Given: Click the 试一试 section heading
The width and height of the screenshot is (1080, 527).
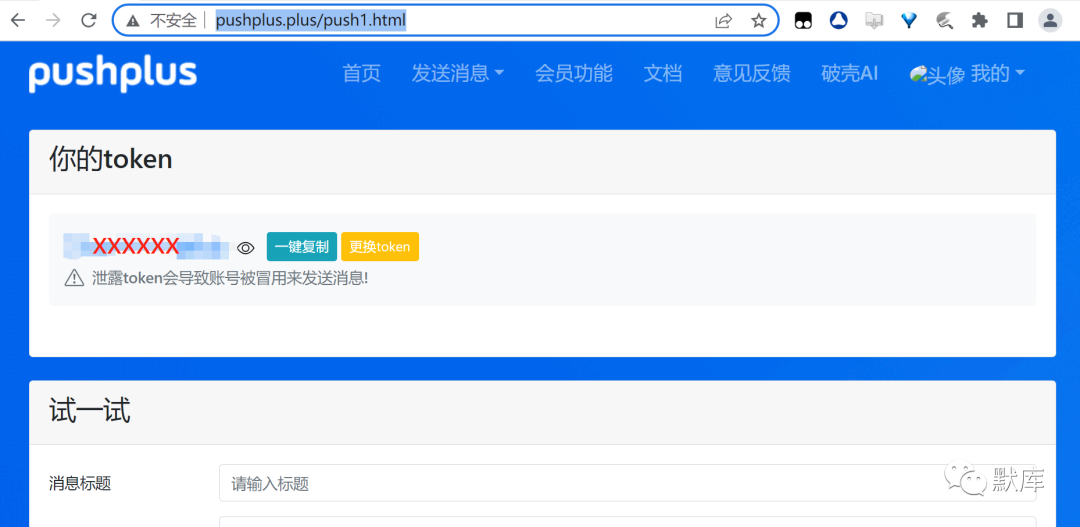Looking at the screenshot, I should click(90, 411).
